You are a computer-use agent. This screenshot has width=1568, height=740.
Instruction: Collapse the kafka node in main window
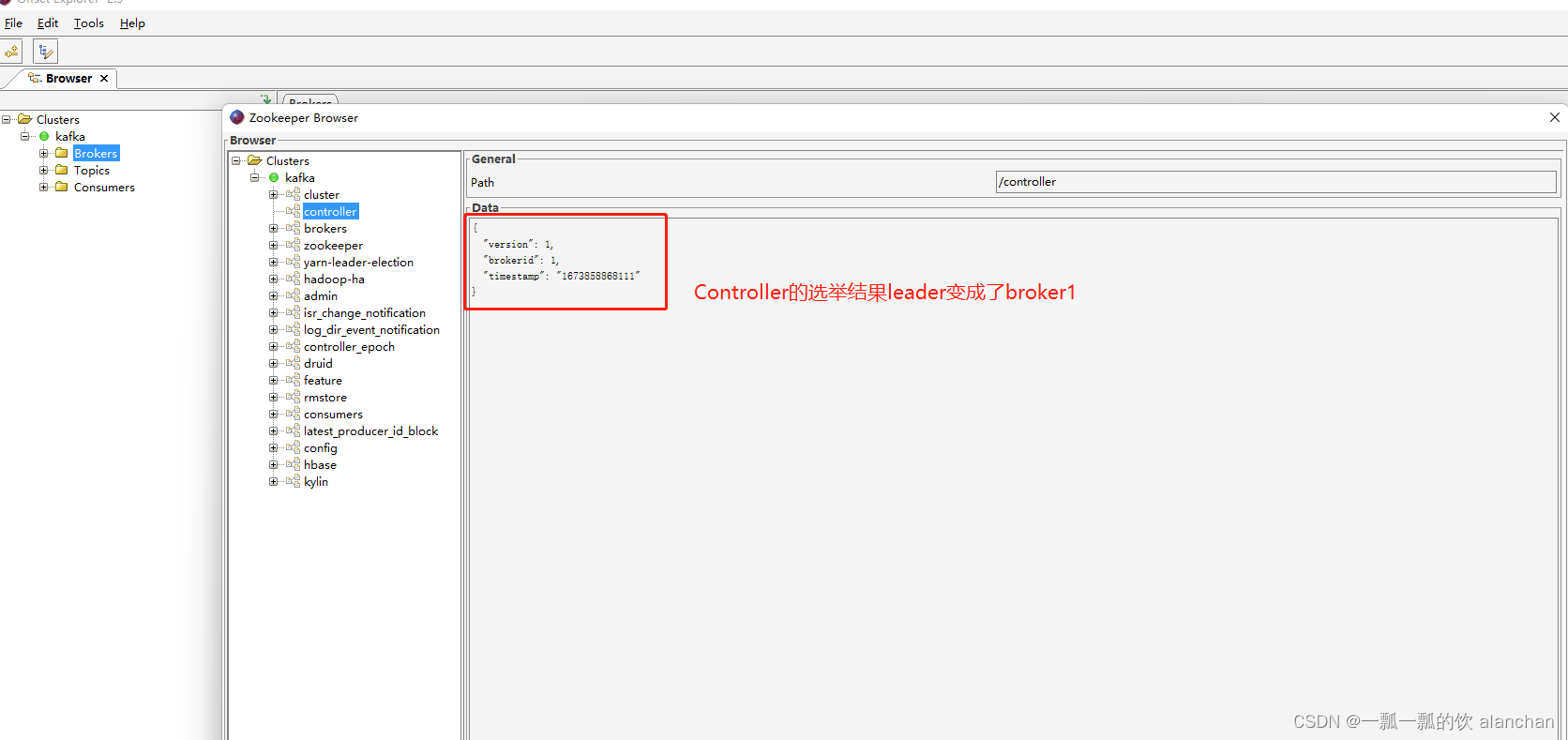[x=24, y=136]
